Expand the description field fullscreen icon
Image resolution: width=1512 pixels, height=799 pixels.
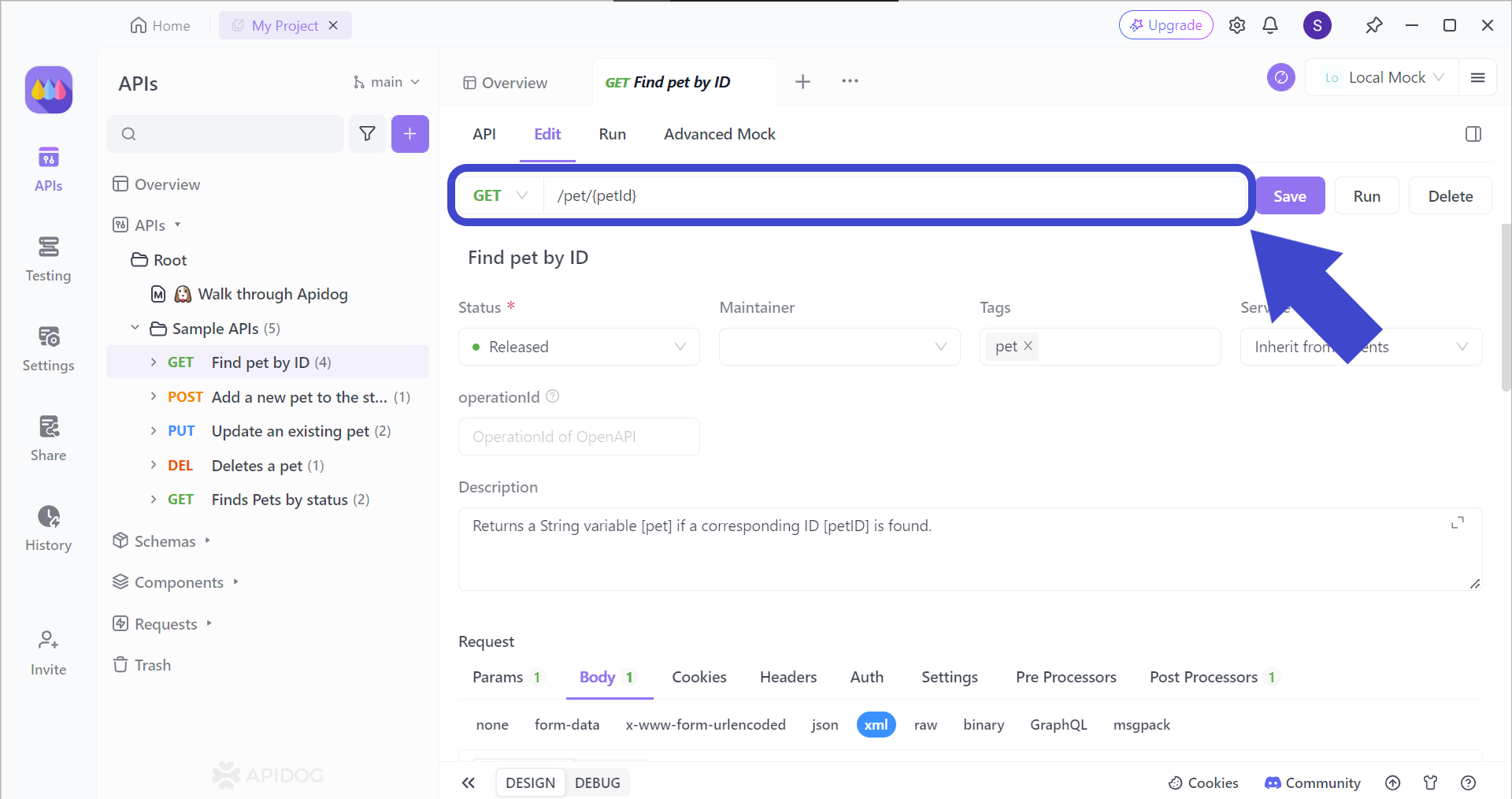[1457, 523]
